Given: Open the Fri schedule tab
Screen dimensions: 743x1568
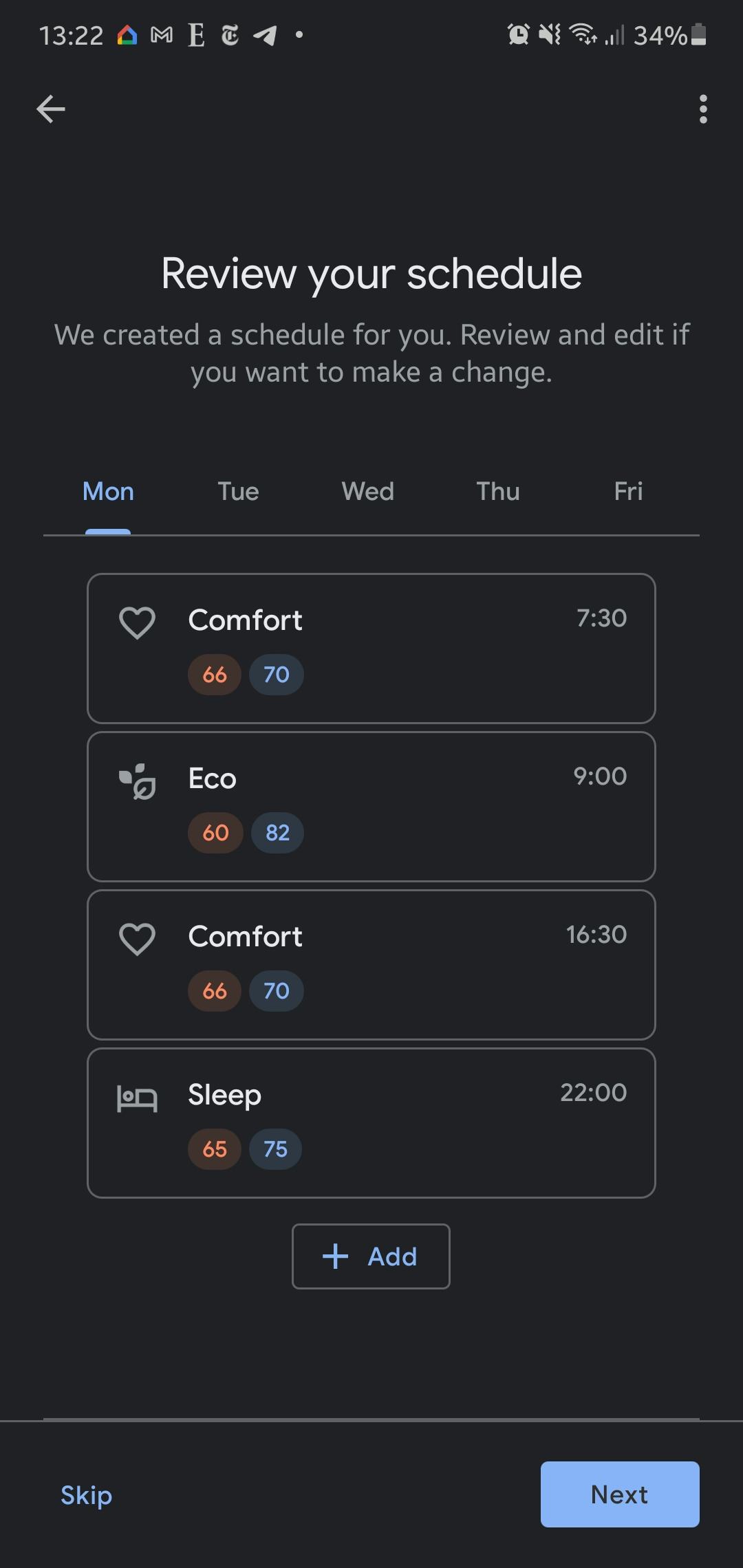Looking at the screenshot, I should [627, 492].
